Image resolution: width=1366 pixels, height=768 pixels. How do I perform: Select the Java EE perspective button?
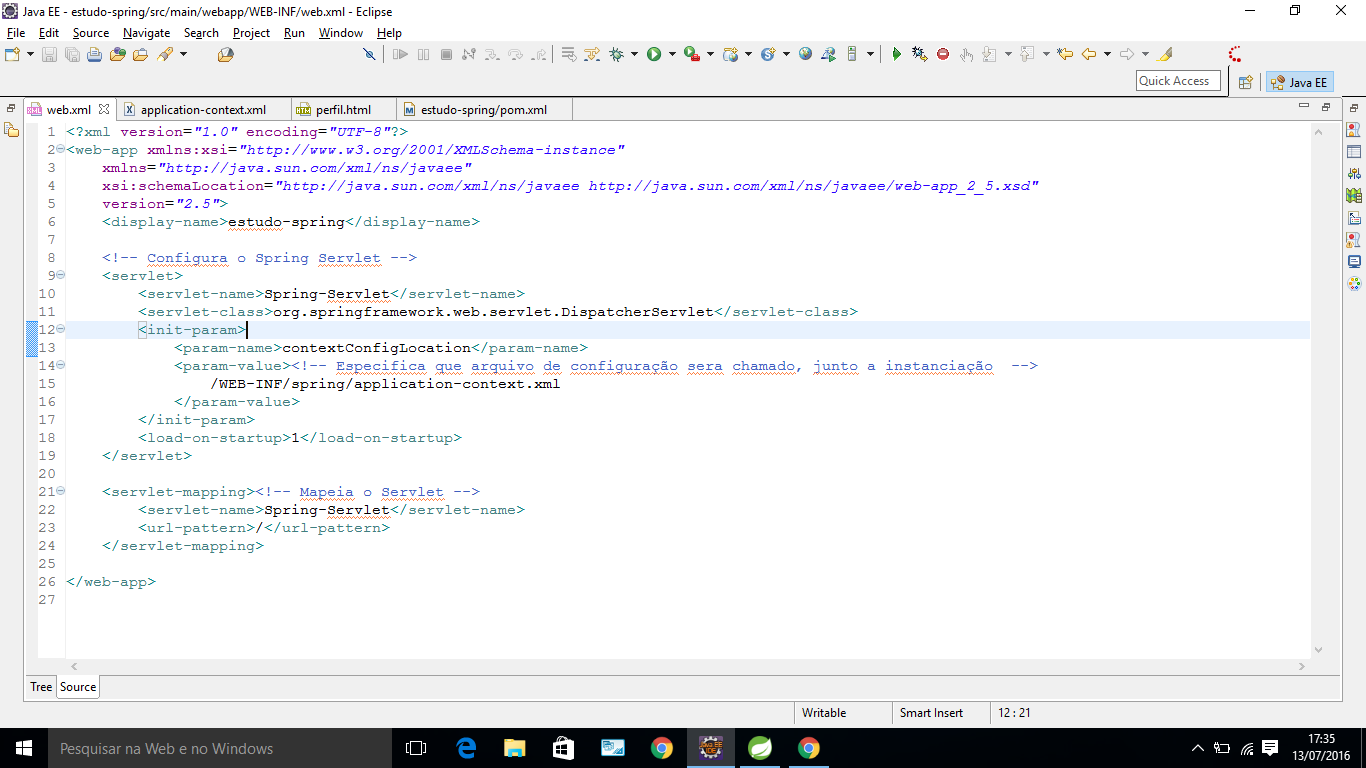1300,82
